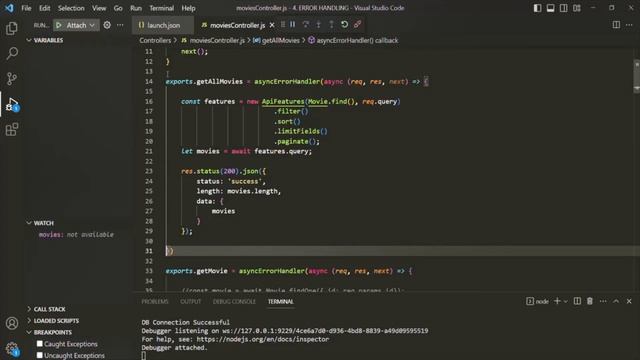This screenshot has height=360, width=640.
Task: Maximize the panel with up chevron
Action: [616, 301]
